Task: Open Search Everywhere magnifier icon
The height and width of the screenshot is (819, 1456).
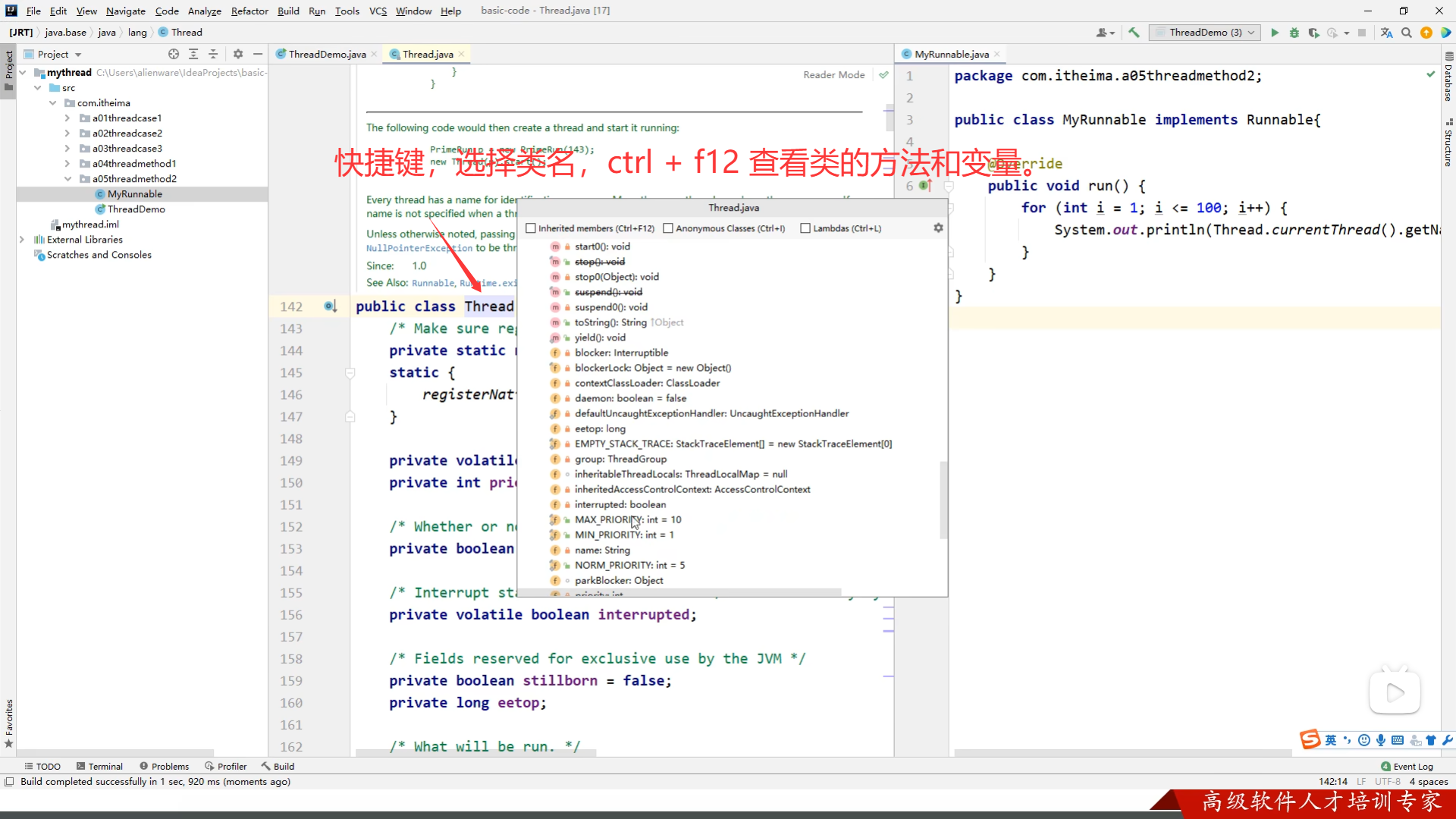Action: pyautogui.click(x=1407, y=33)
